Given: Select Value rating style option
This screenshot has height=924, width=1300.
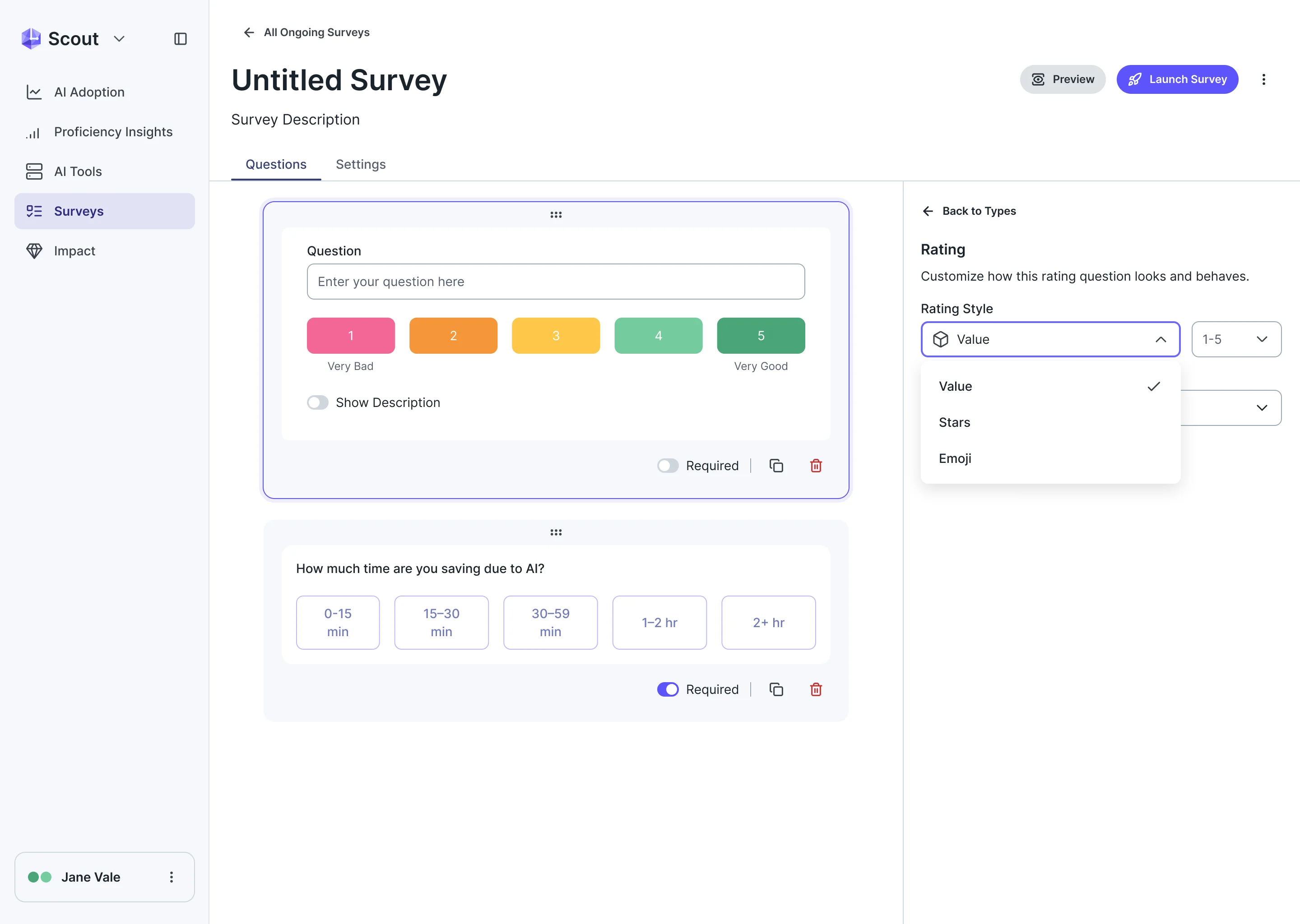Looking at the screenshot, I should 1050,386.
